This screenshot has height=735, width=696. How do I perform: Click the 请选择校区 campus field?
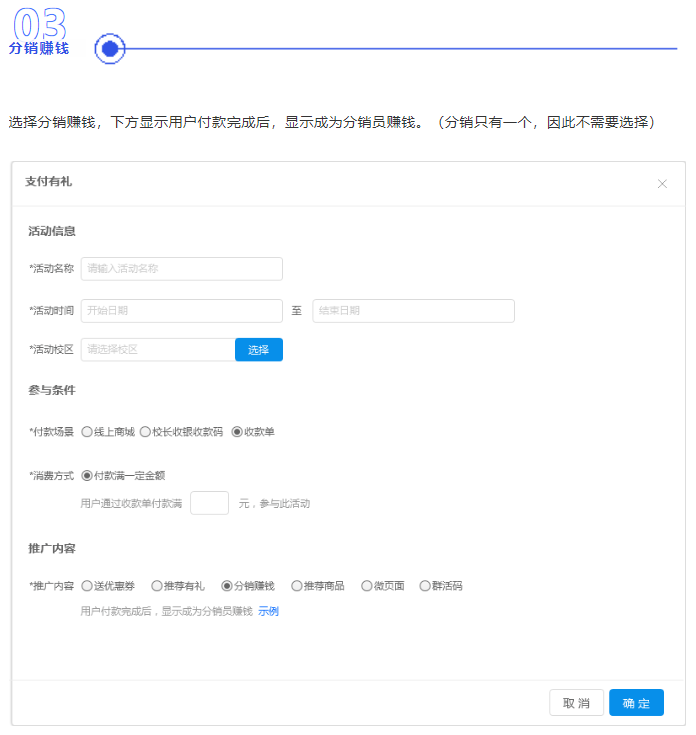coord(157,349)
